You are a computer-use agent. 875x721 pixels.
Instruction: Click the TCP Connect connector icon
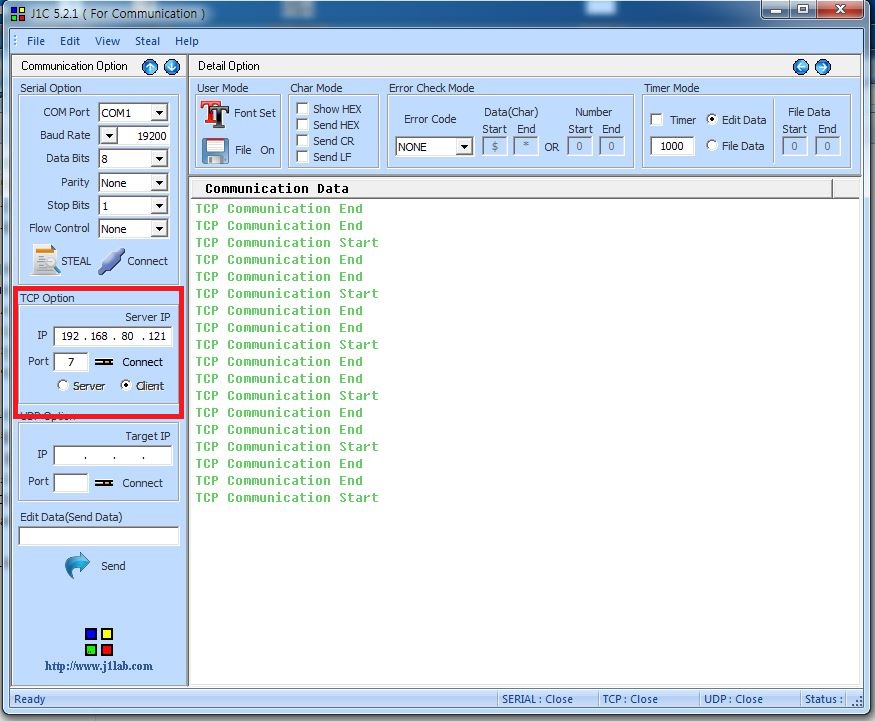pos(104,362)
